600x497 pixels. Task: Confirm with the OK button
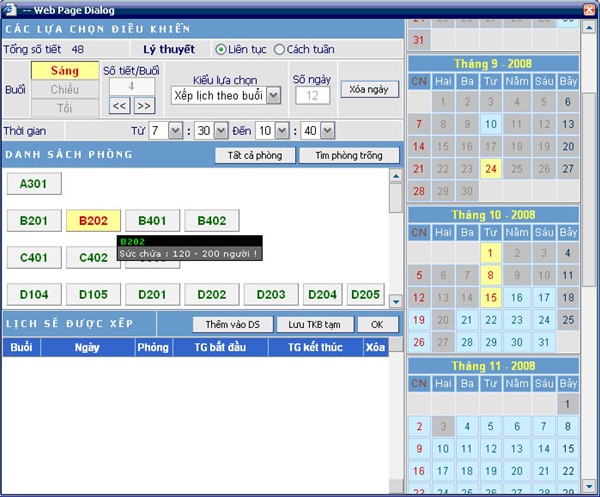[x=376, y=324]
